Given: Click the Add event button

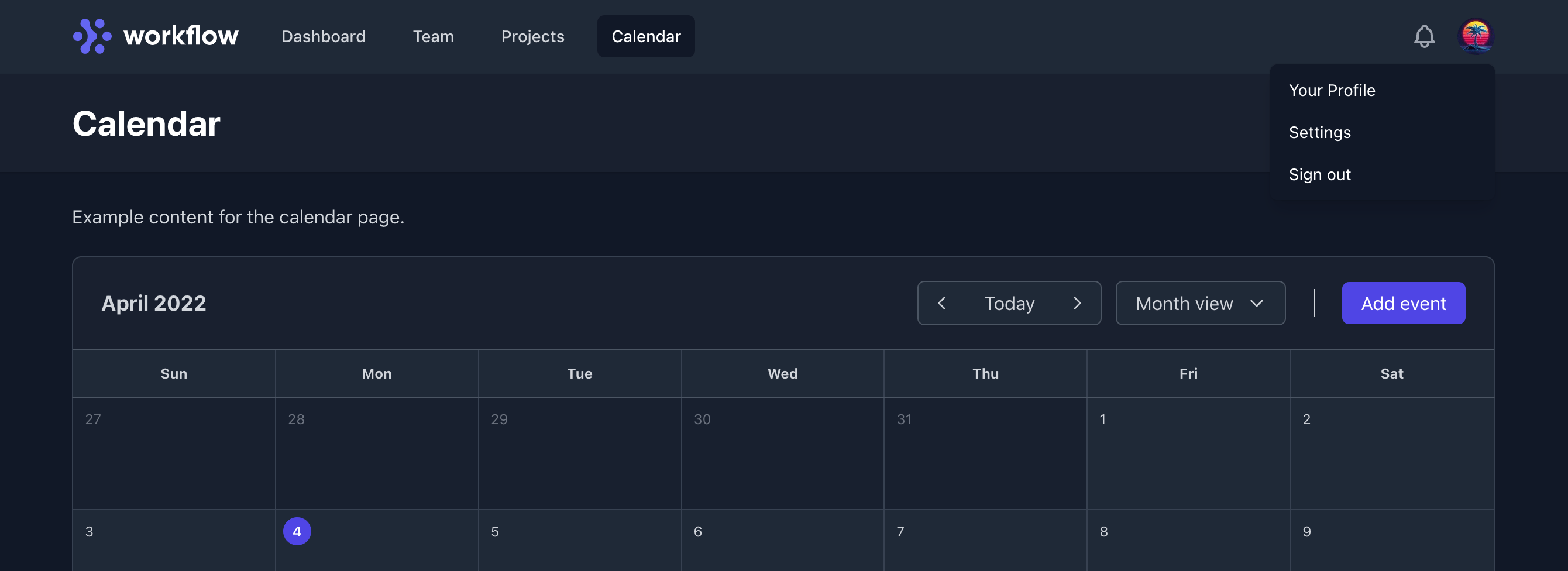Looking at the screenshot, I should tap(1403, 303).
